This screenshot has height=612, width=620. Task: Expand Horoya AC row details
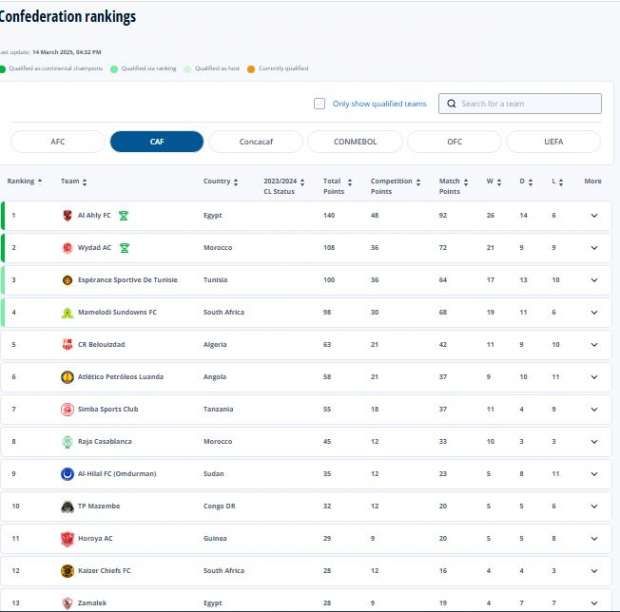[594, 539]
